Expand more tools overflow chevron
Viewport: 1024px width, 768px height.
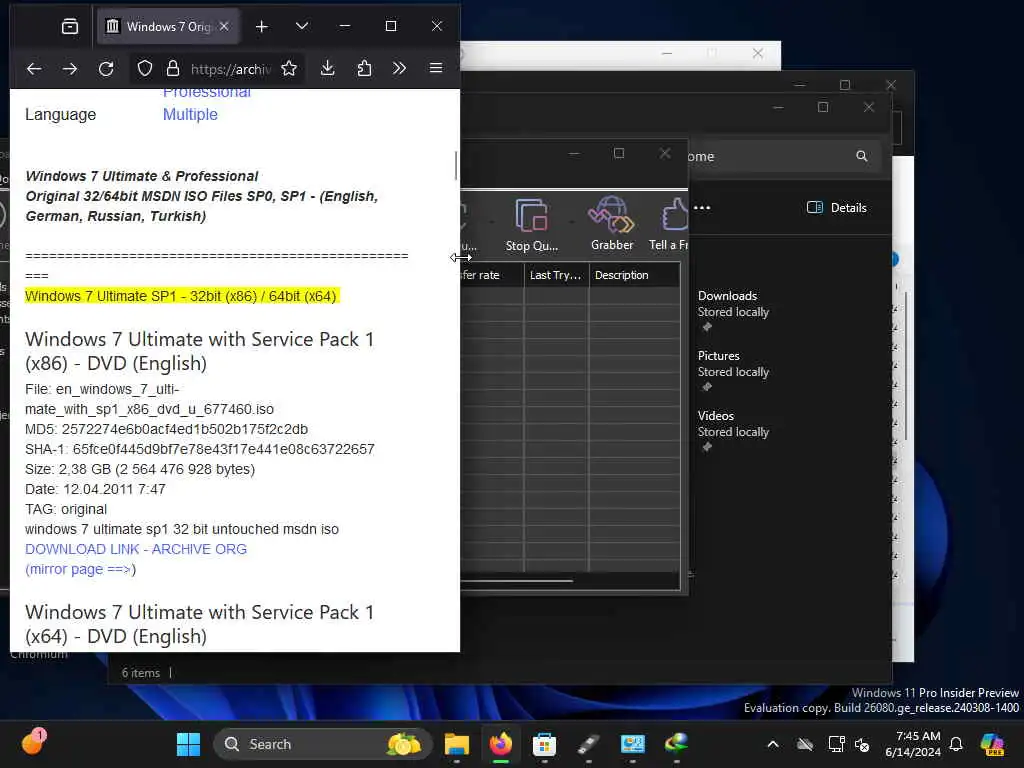(x=400, y=69)
